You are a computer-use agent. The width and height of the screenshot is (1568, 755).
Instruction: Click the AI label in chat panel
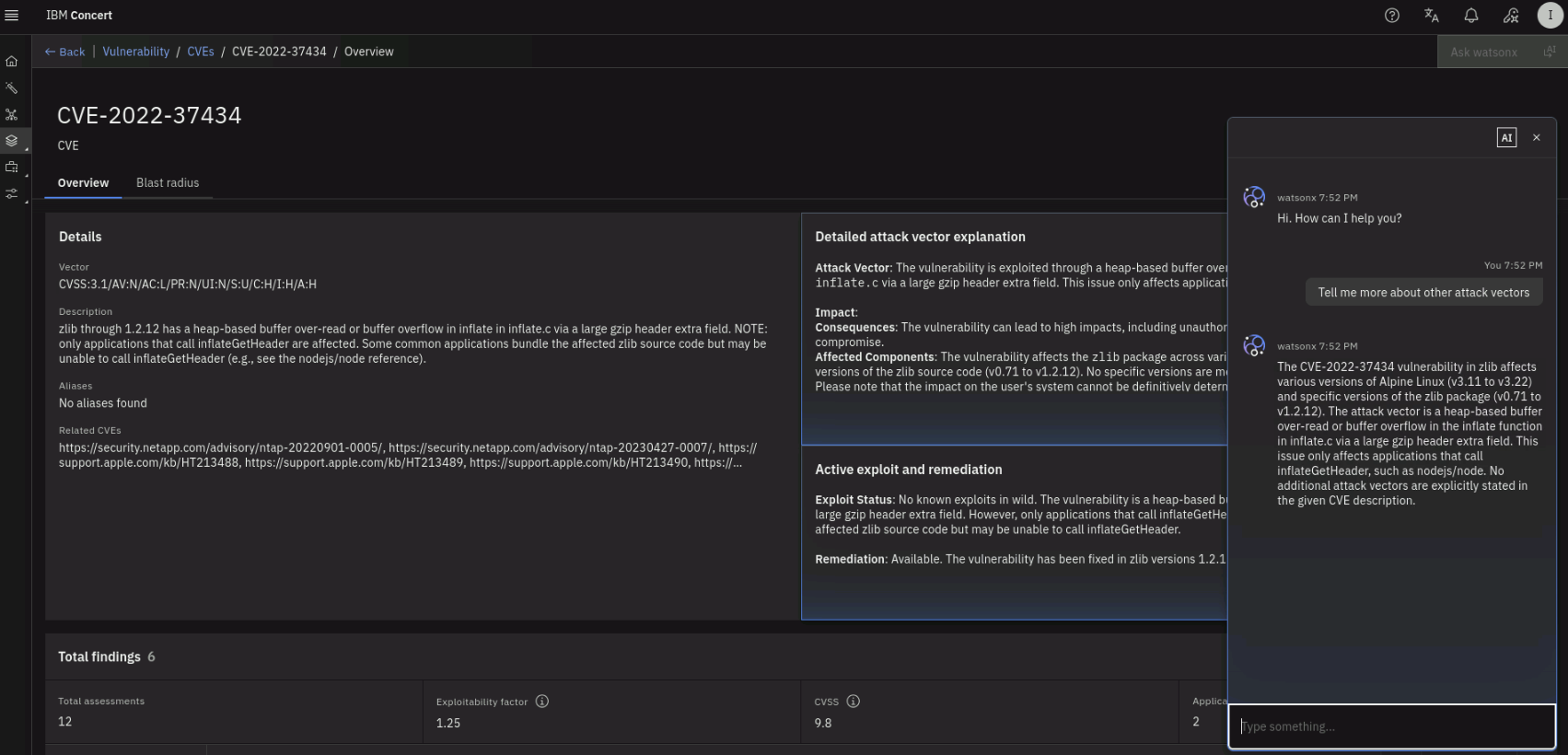click(1506, 138)
